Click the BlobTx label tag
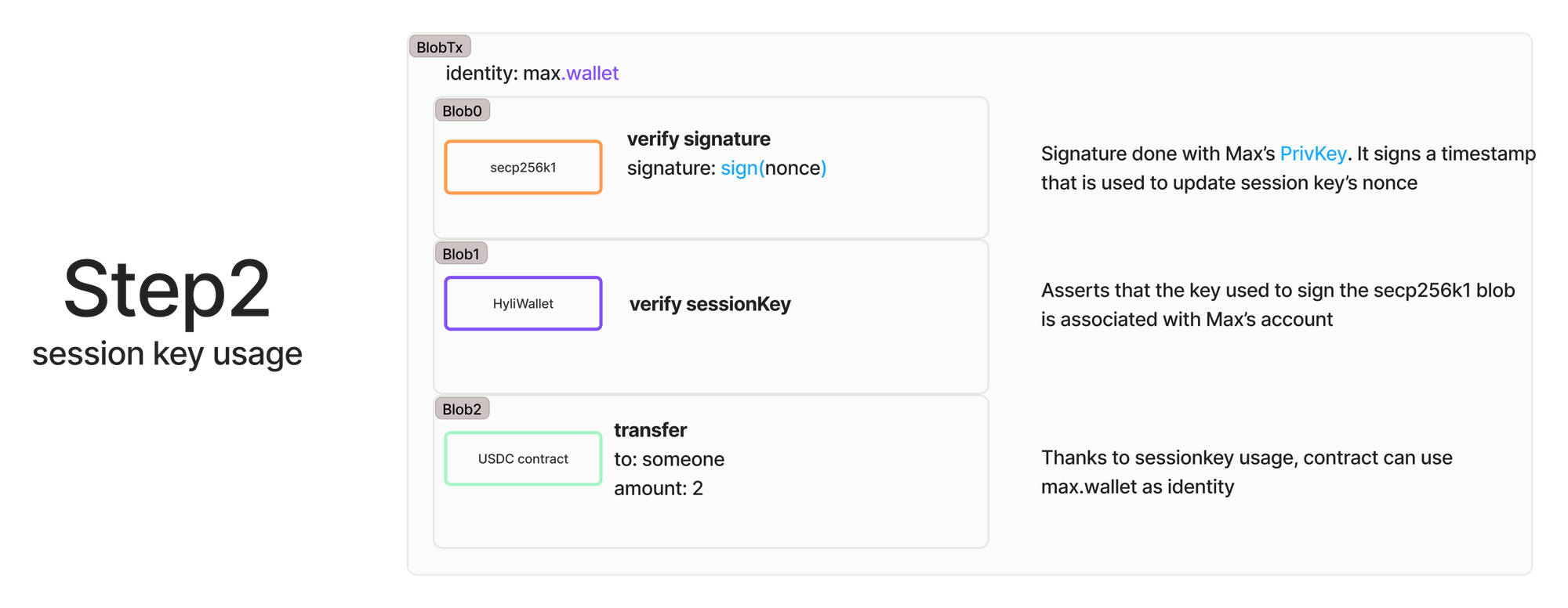Viewport: 1568px width, 608px height. pyautogui.click(x=440, y=47)
